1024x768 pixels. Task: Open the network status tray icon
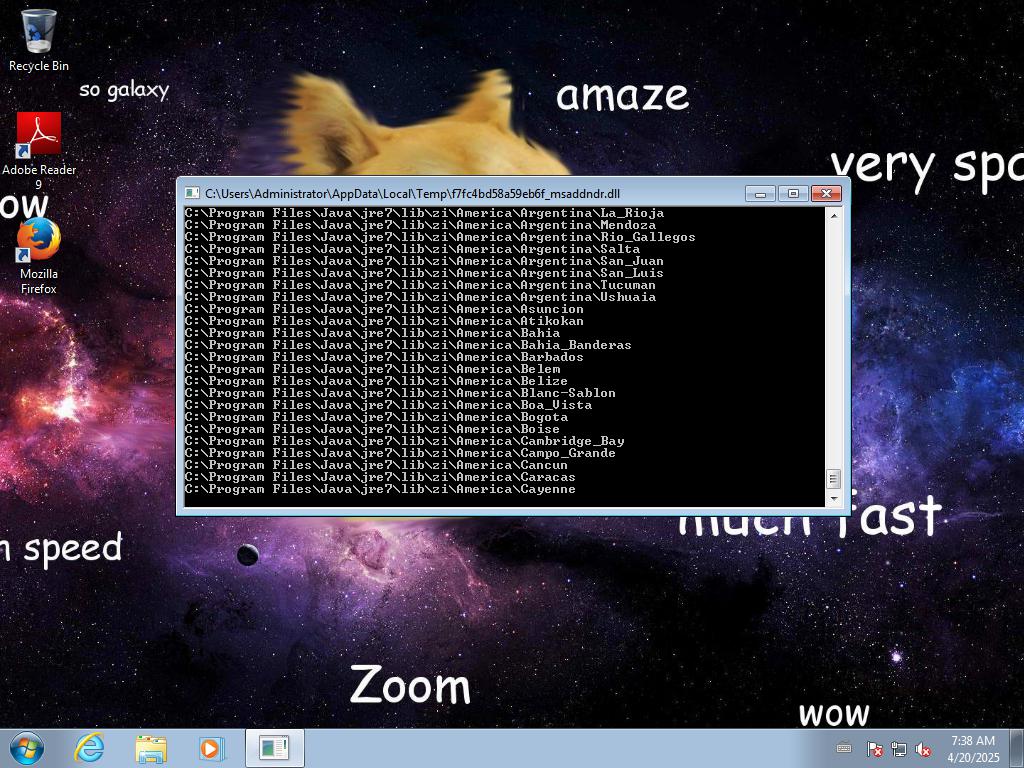[x=899, y=749]
